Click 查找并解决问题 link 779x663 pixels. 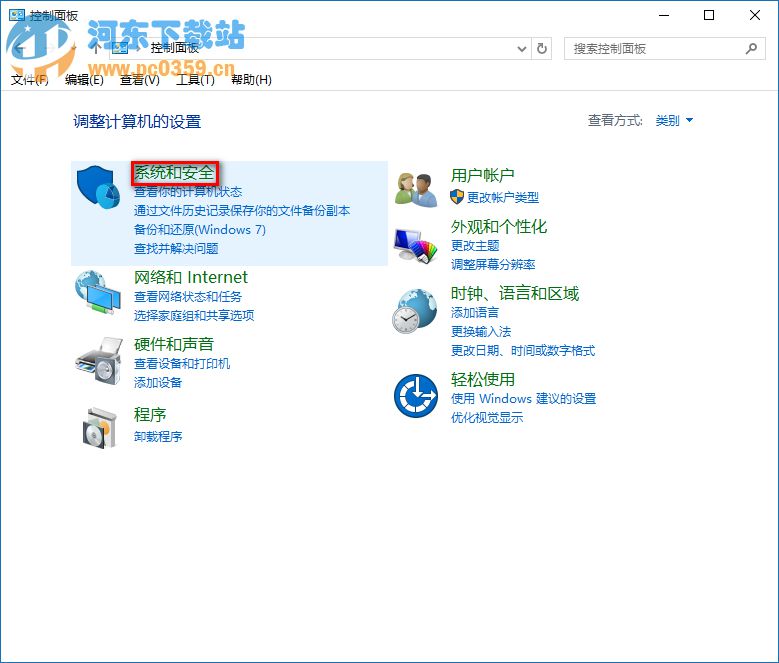176,248
